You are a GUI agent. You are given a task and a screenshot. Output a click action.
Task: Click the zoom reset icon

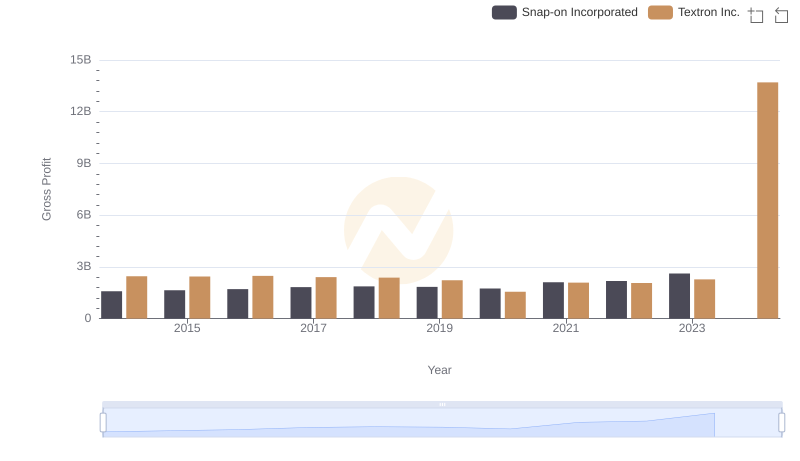pos(781,15)
